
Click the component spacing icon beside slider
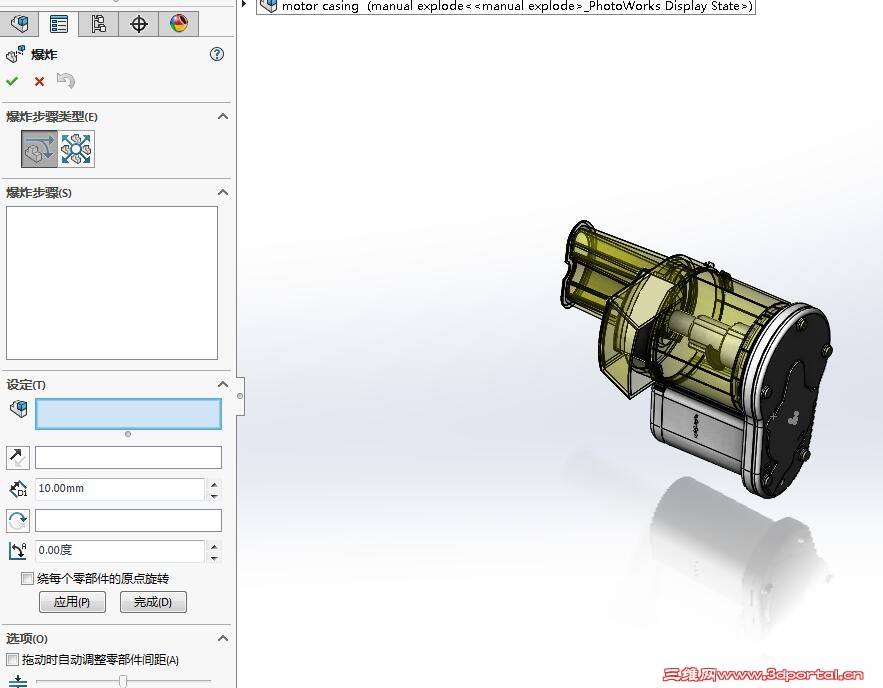click(18, 681)
